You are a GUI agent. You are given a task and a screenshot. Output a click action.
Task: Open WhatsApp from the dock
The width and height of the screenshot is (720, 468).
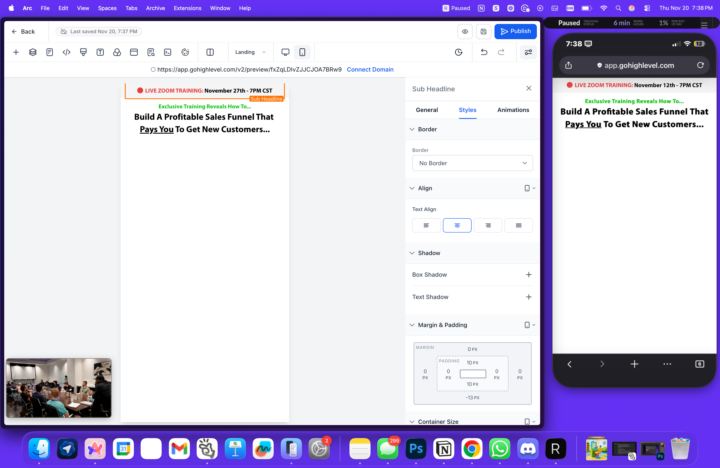(x=500, y=449)
